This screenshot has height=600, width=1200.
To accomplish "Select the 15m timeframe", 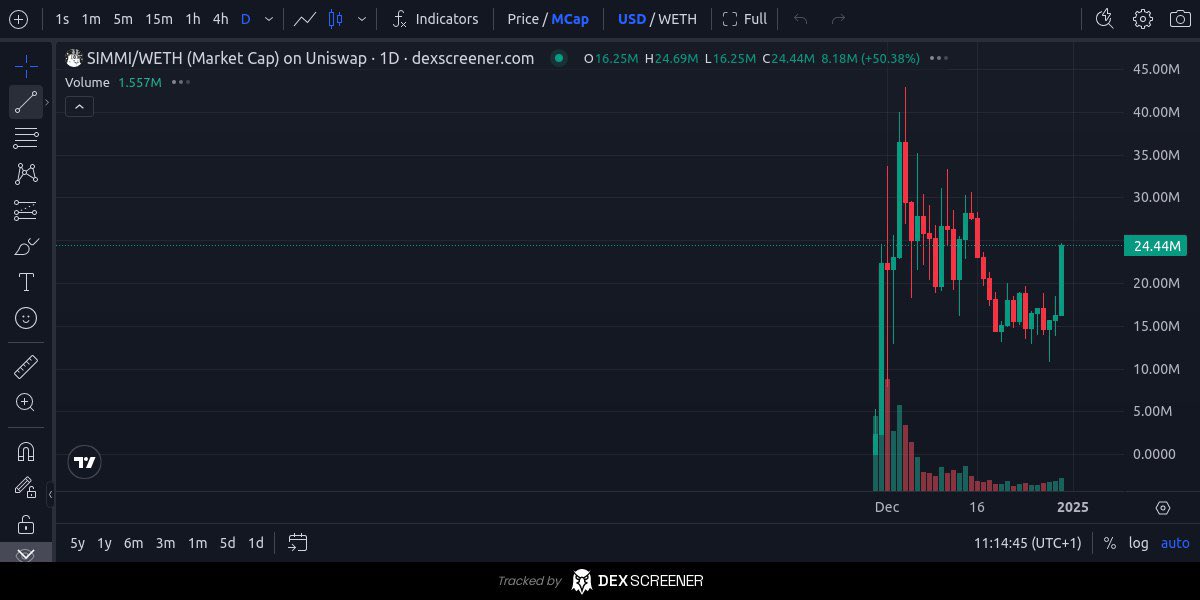I will click(x=158, y=19).
